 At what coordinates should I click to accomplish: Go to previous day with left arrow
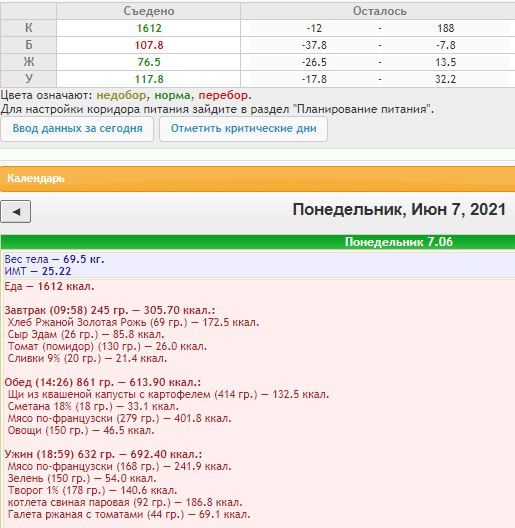tap(15, 211)
